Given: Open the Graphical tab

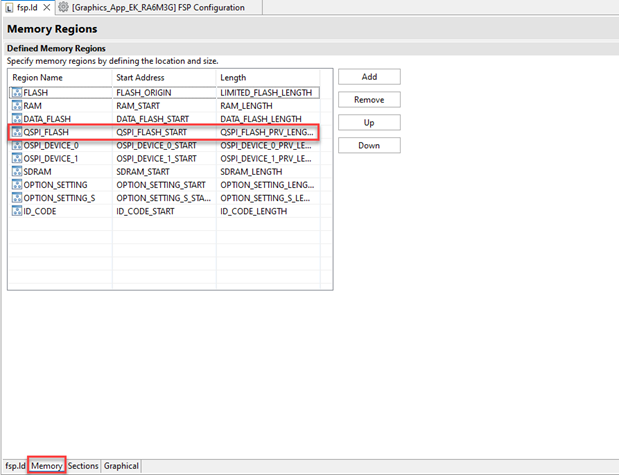Looking at the screenshot, I should (121, 466).
